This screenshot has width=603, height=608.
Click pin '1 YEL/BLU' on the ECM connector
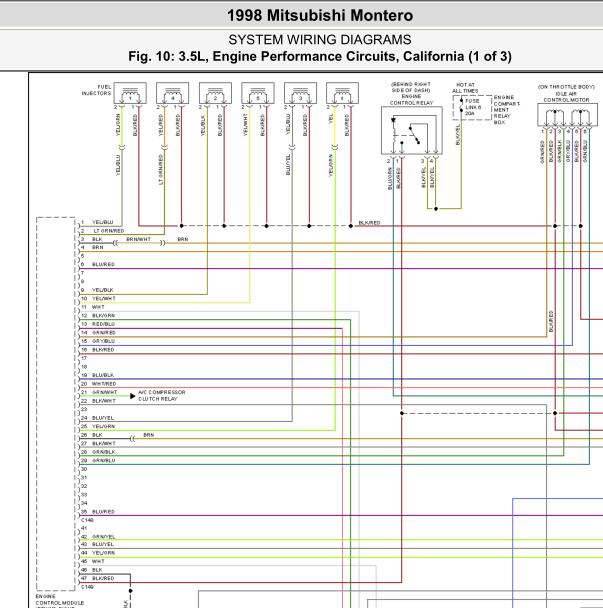[x=97, y=222]
